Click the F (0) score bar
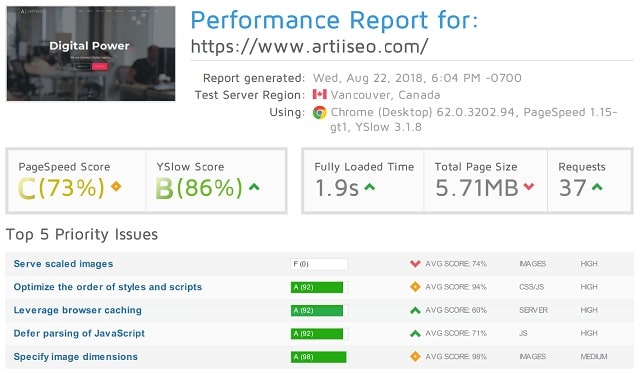640x374 pixels. (319, 264)
